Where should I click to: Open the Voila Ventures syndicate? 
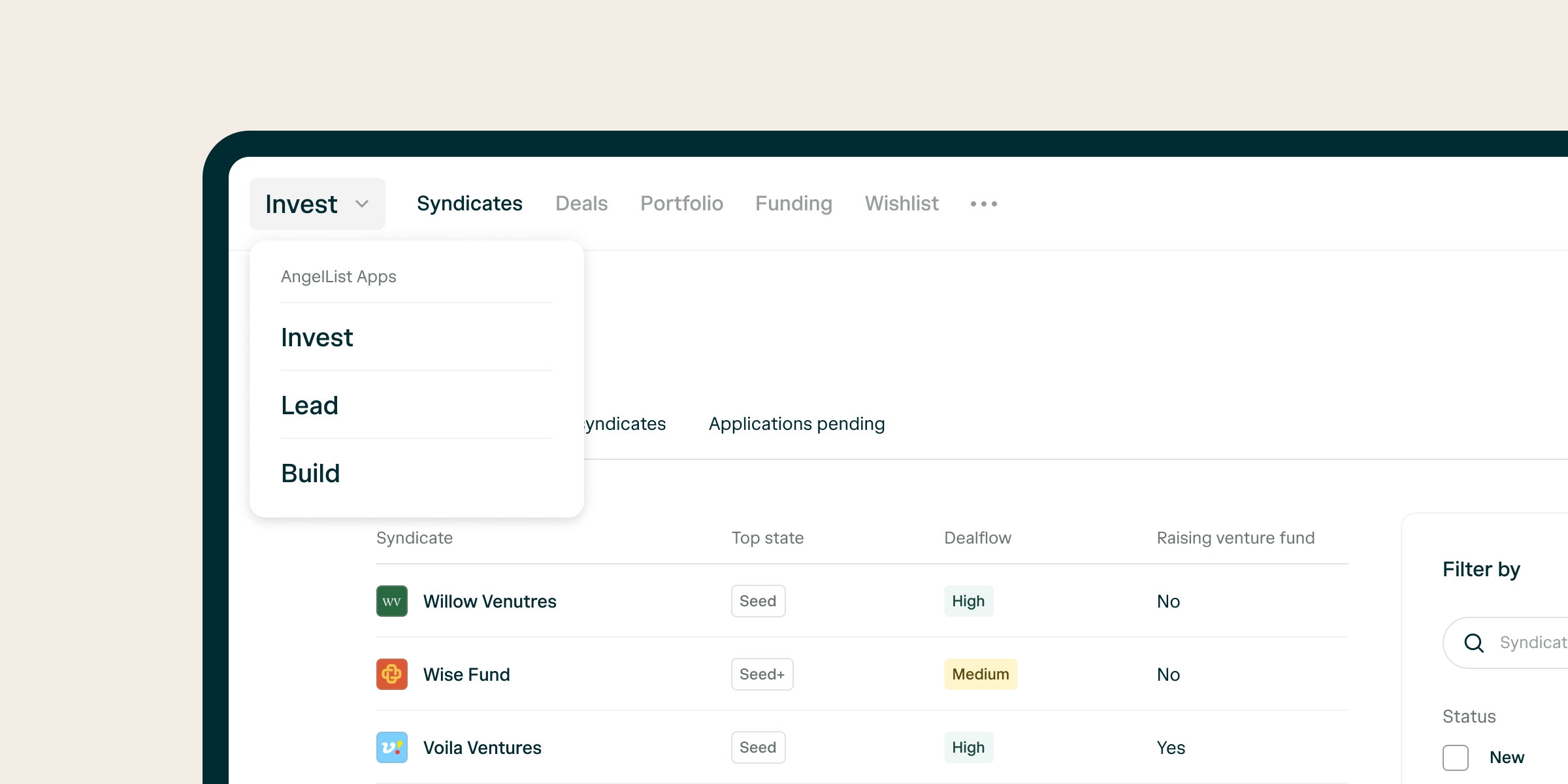(x=482, y=747)
